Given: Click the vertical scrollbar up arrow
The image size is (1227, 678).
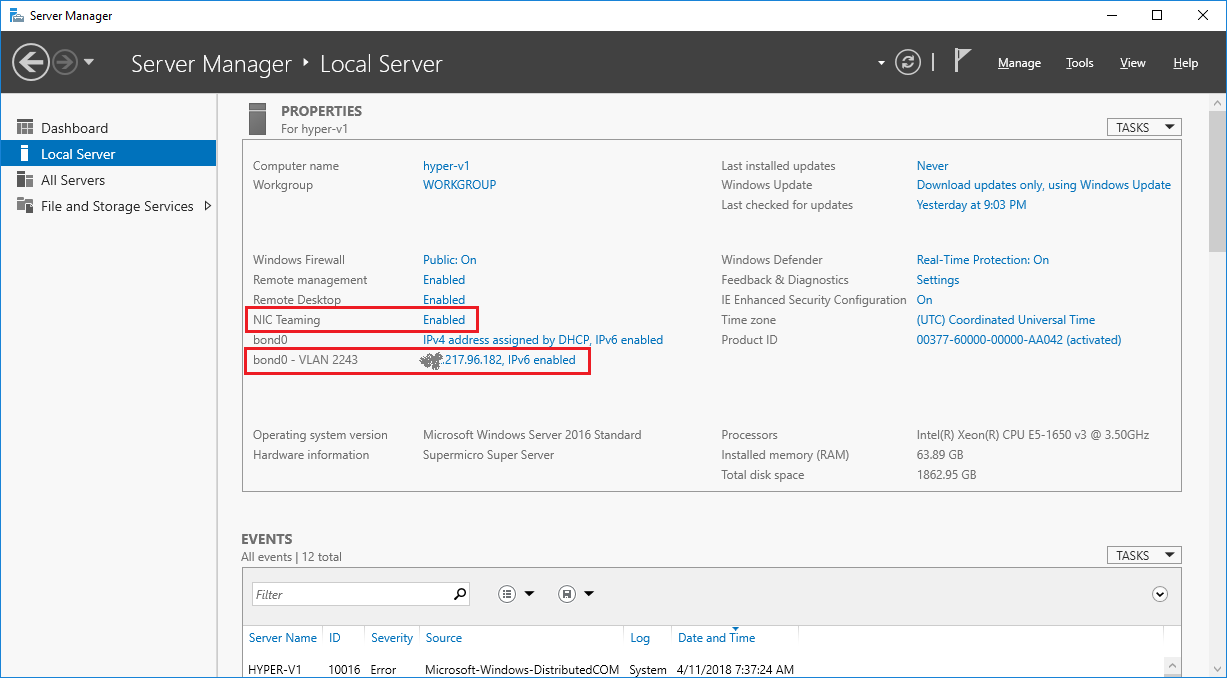Looking at the screenshot, I should coord(1218,104).
